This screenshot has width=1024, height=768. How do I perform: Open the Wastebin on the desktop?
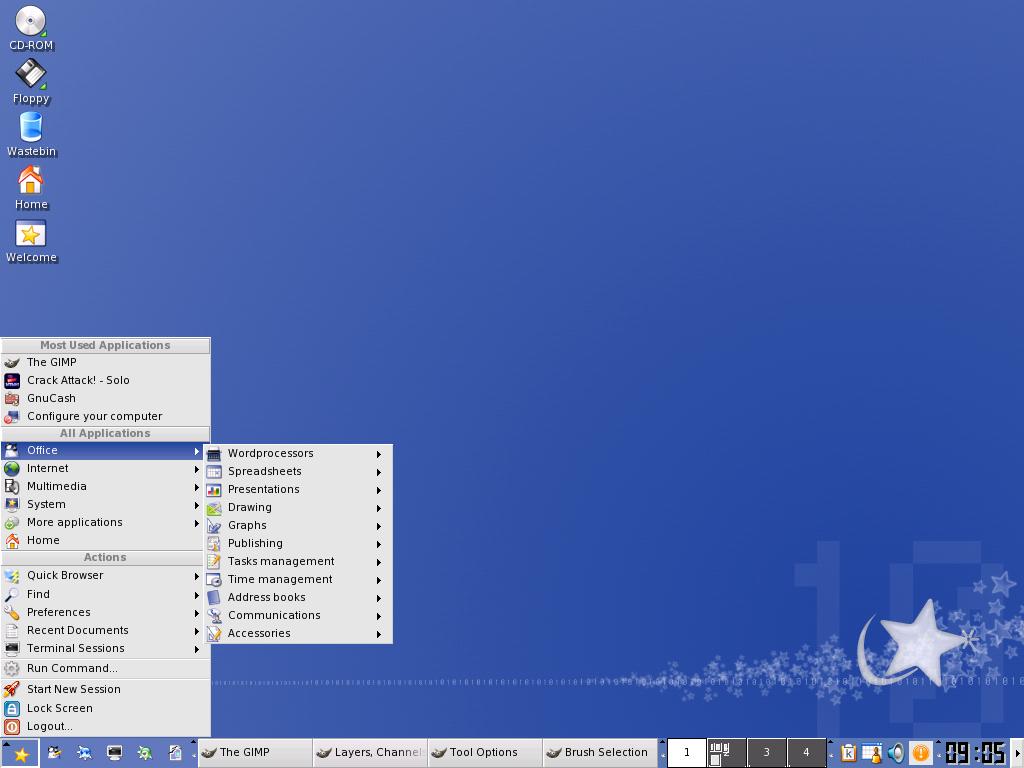[x=31, y=129]
